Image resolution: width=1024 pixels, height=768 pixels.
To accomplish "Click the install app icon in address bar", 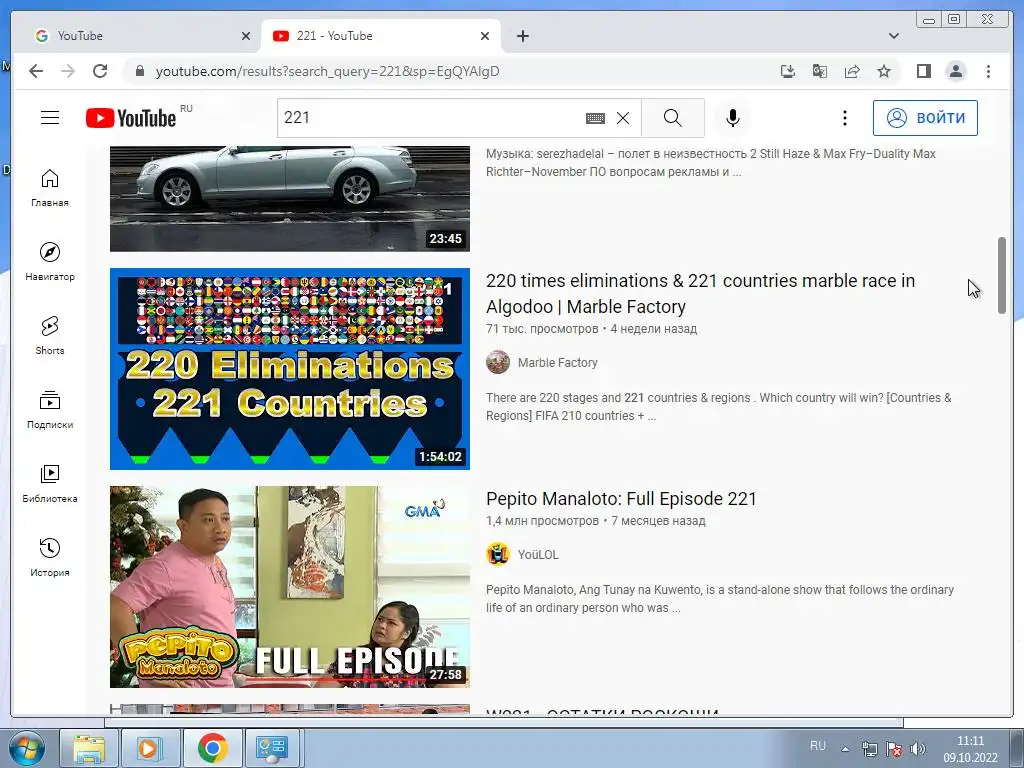I will point(788,71).
